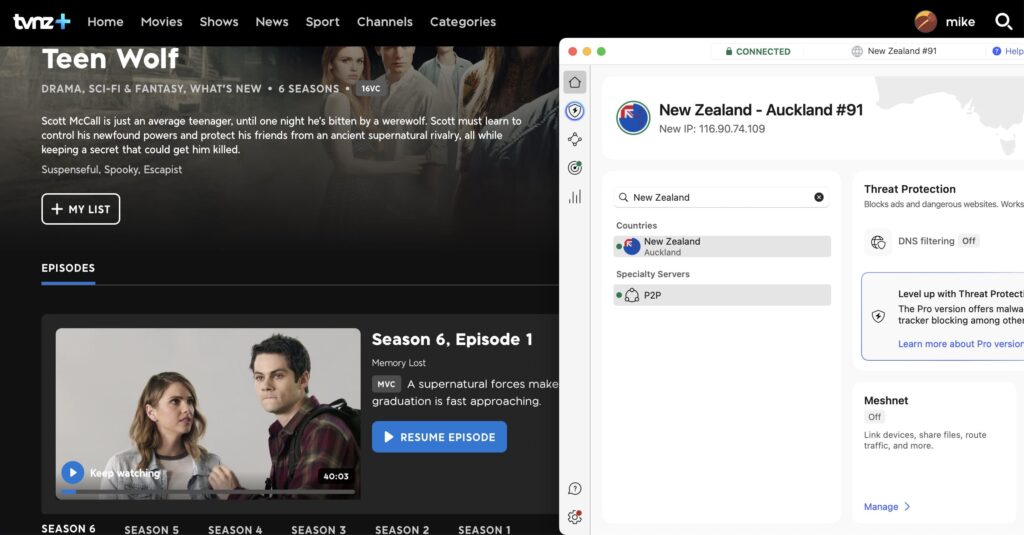Viewport: 1024px width, 535px height.
Task: Select the P2P specialty server row
Action: coord(722,295)
